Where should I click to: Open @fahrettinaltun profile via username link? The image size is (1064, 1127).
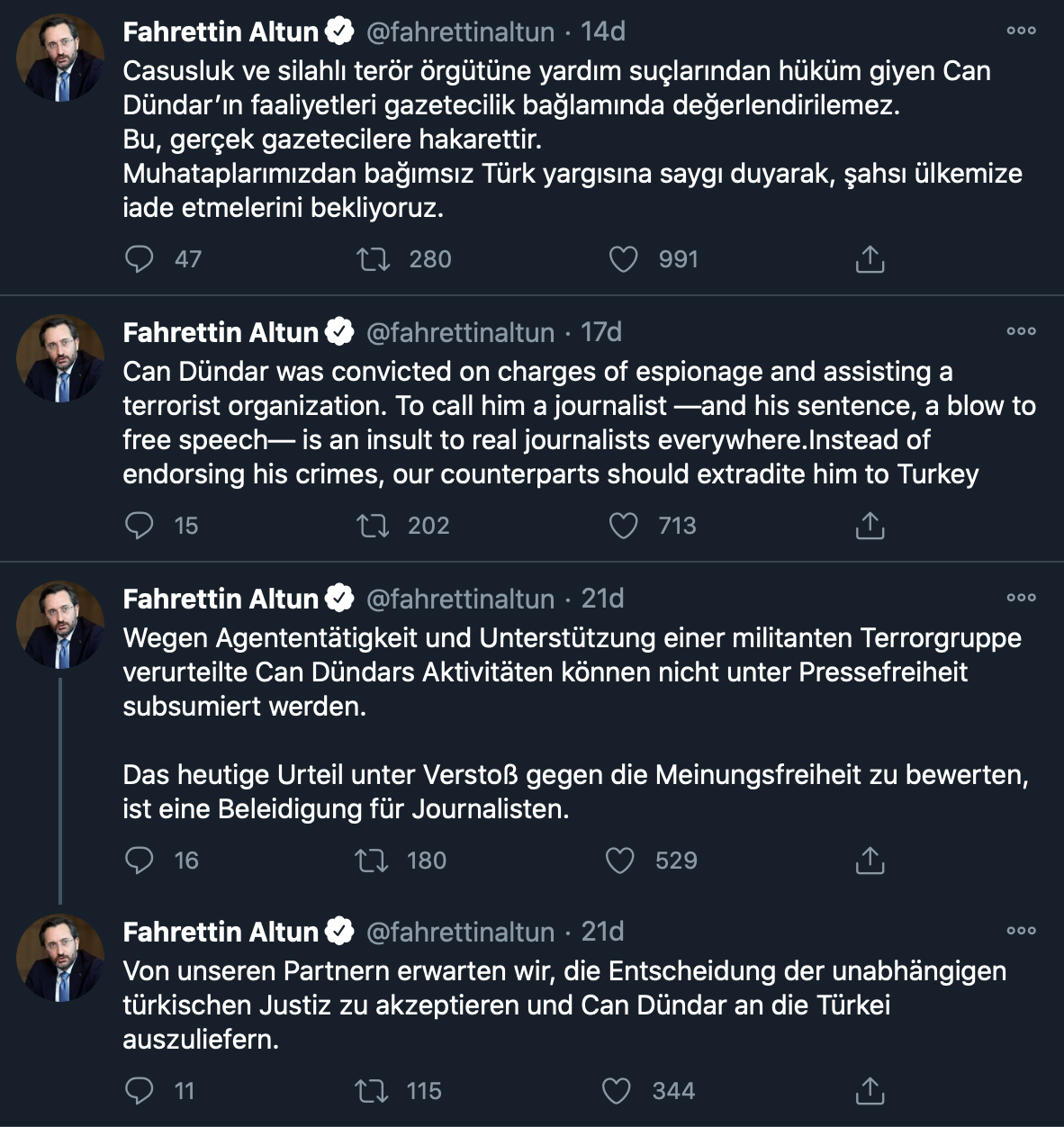coord(460,32)
